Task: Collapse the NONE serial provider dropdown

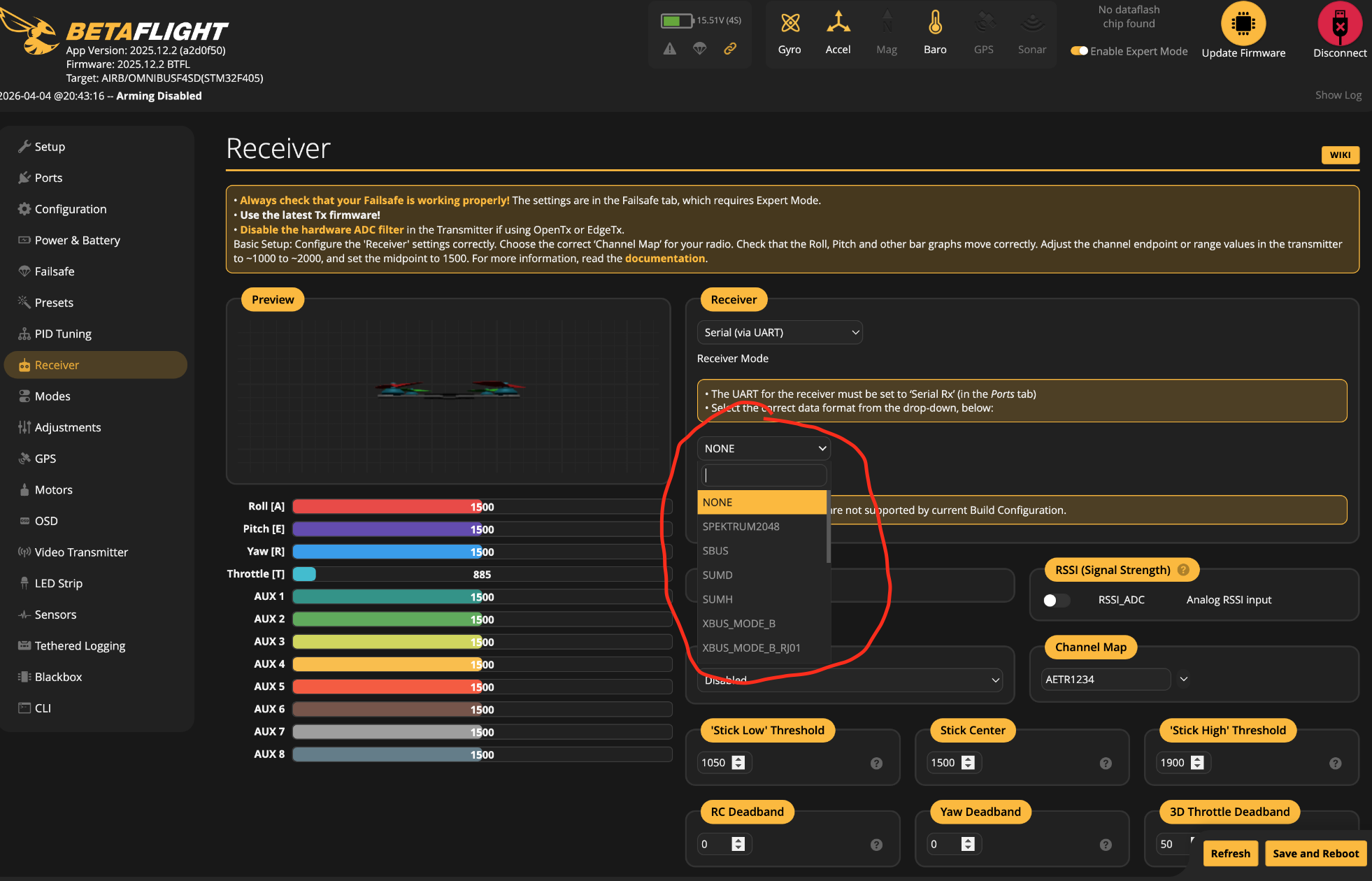Action: [x=764, y=448]
